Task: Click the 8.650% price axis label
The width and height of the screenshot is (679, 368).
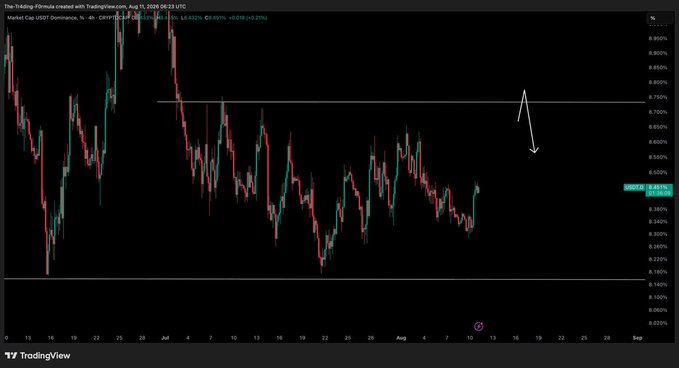Action: click(658, 127)
